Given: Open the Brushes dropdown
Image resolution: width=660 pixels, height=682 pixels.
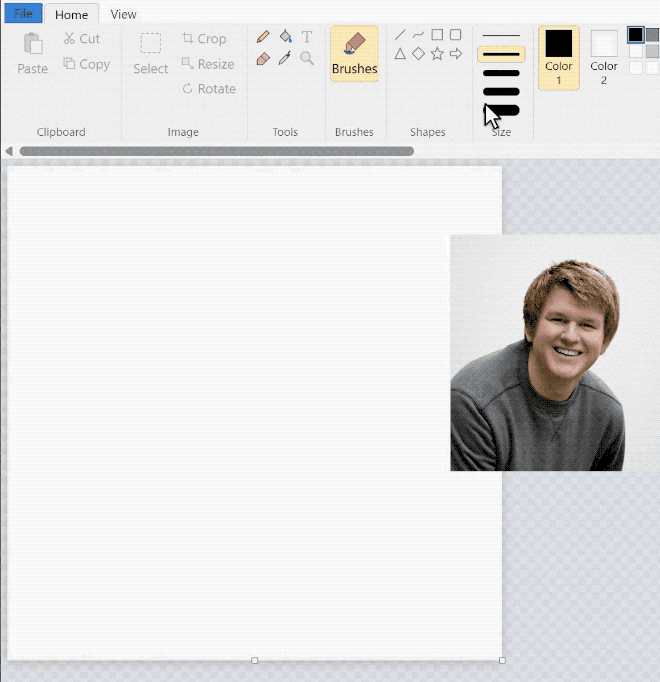Looking at the screenshot, I should click(x=354, y=53).
